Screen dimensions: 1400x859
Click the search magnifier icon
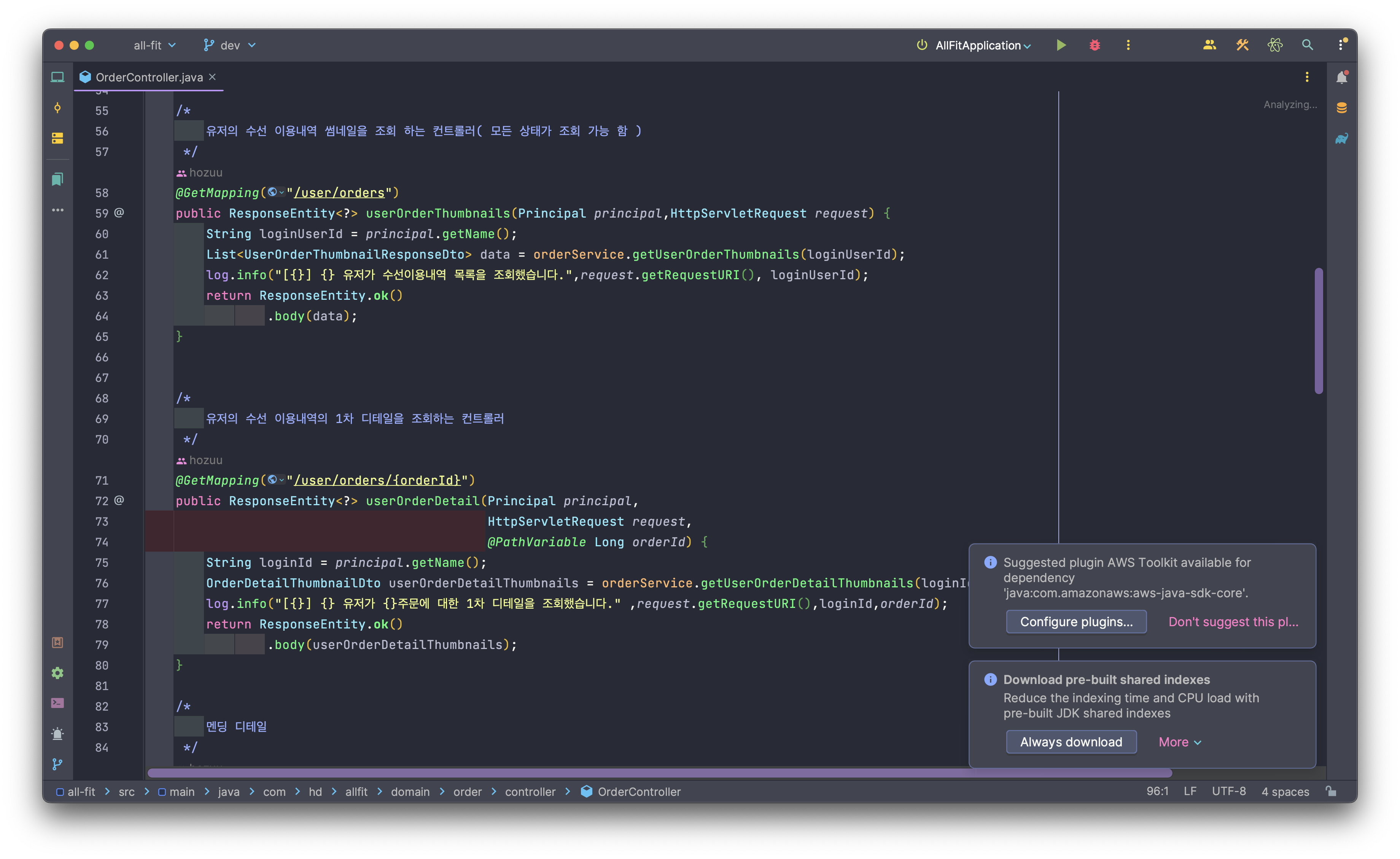pos(1307,45)
